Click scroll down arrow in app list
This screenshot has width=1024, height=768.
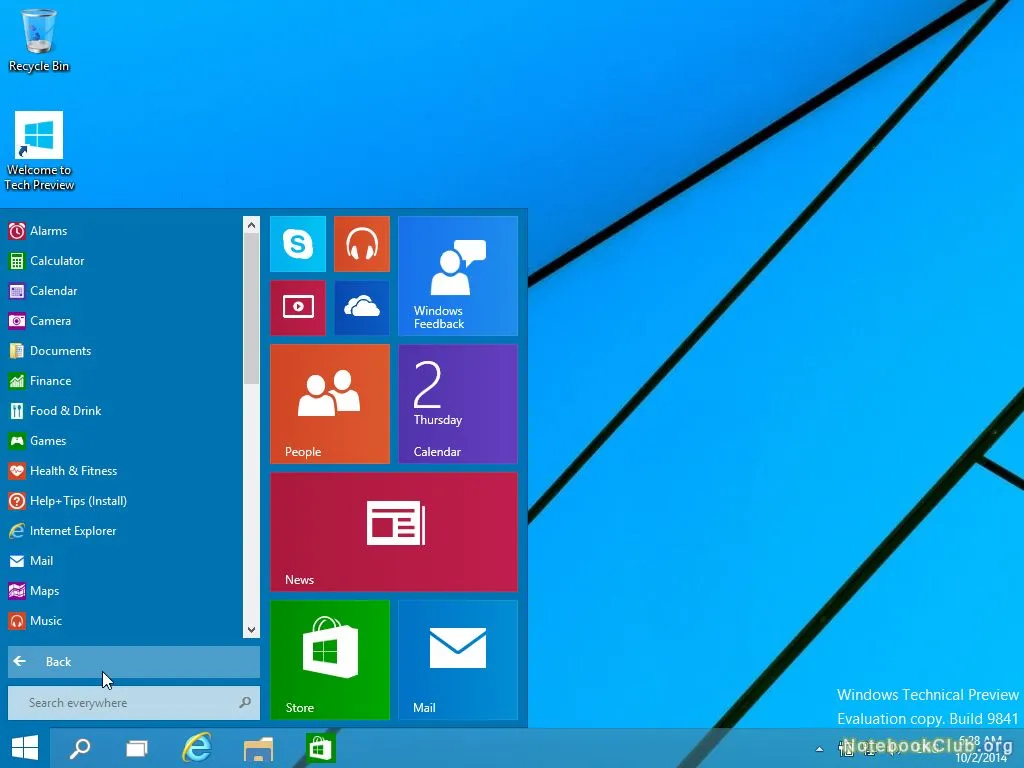click(251, 630)
